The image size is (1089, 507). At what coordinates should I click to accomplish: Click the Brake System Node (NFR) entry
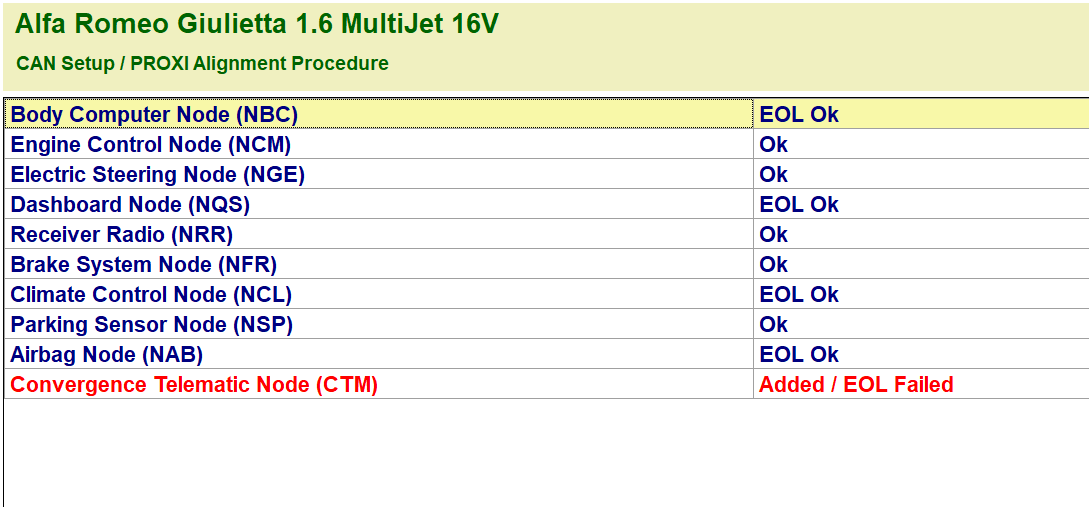(144, 265)
